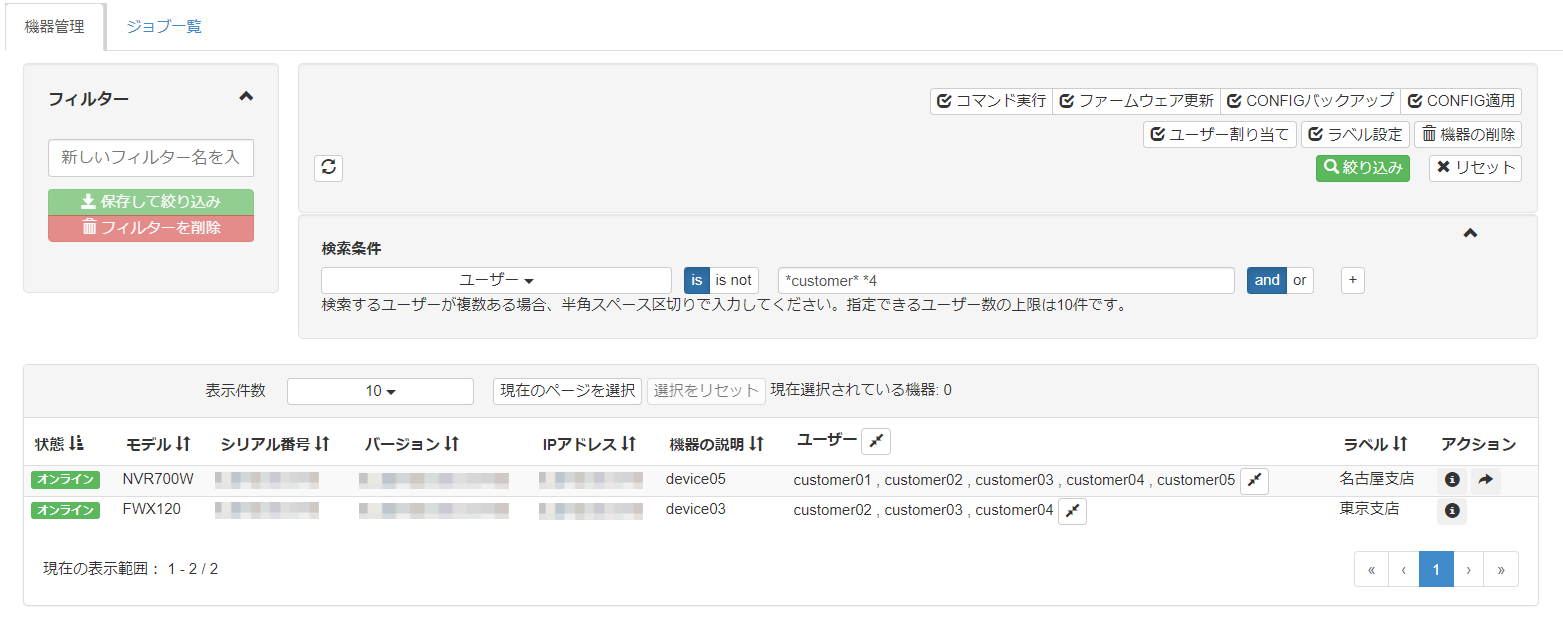Click the コマンド実行 button

coord(991,100)
